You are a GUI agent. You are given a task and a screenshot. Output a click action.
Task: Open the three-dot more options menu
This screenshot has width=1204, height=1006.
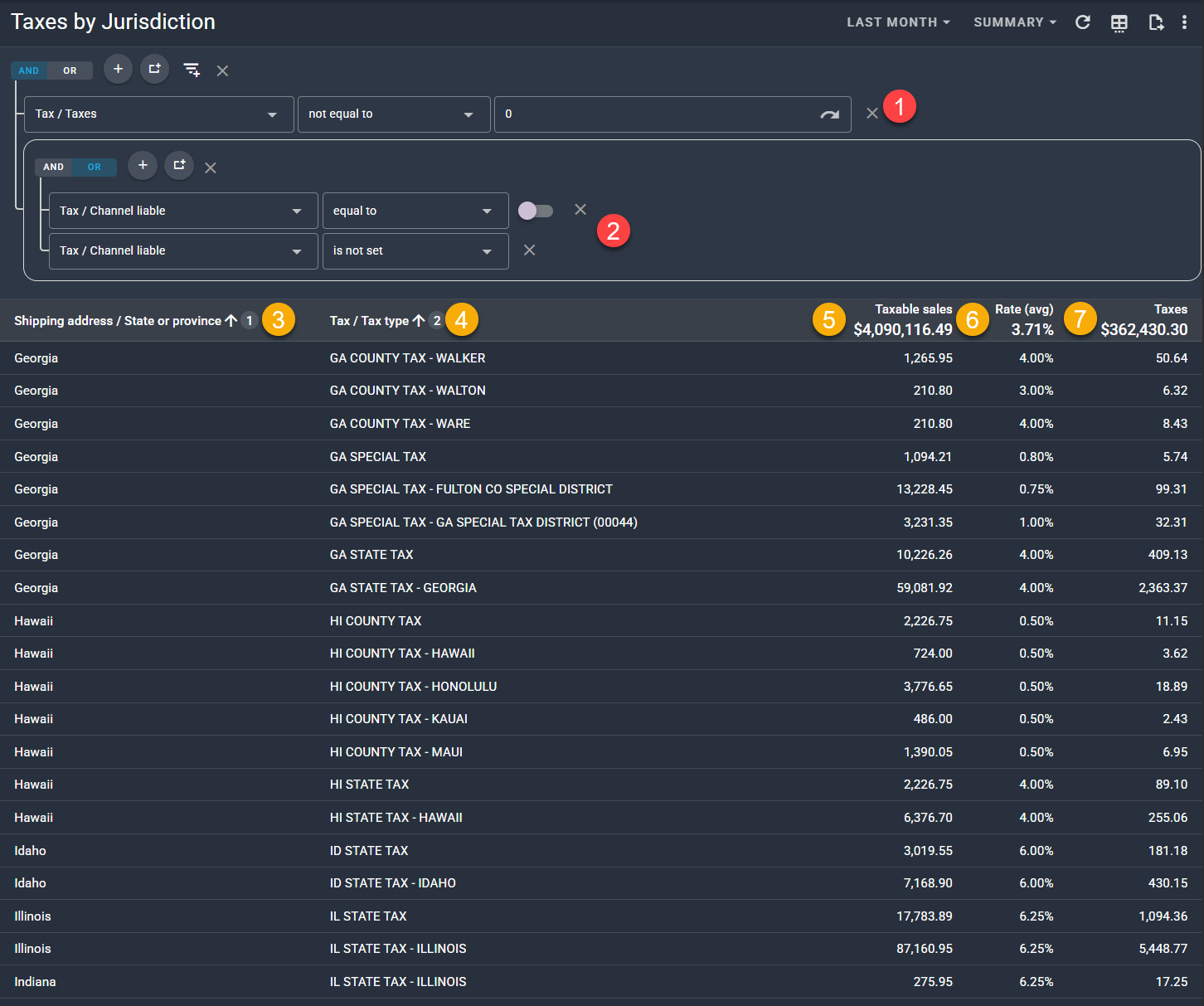1184,22
